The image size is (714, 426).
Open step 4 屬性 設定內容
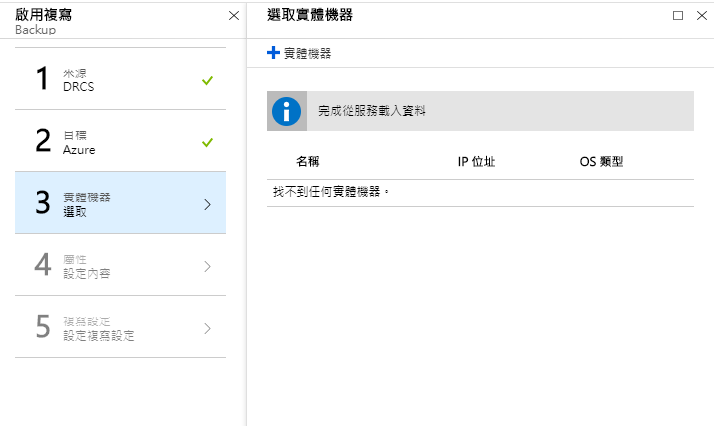(120, 264)
